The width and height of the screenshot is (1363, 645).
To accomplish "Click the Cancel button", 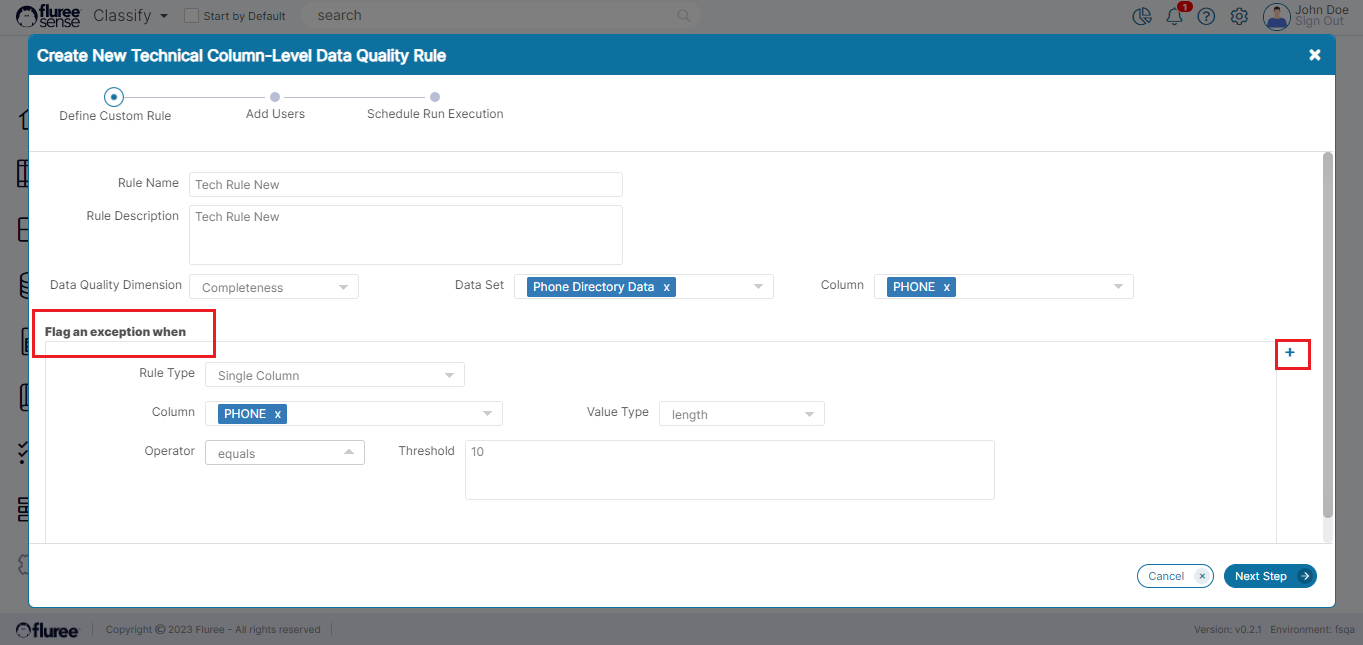I will click(1174, 576).
